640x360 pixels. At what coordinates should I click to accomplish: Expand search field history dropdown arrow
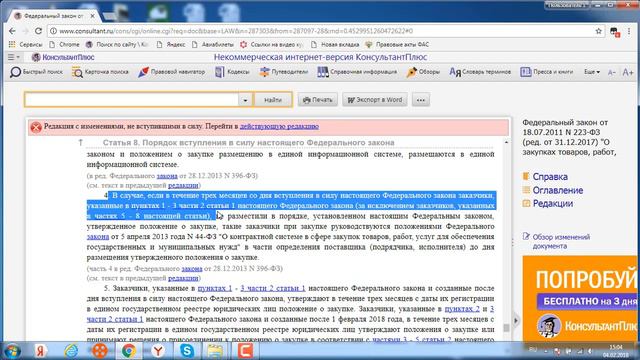(x=245, y=100)
